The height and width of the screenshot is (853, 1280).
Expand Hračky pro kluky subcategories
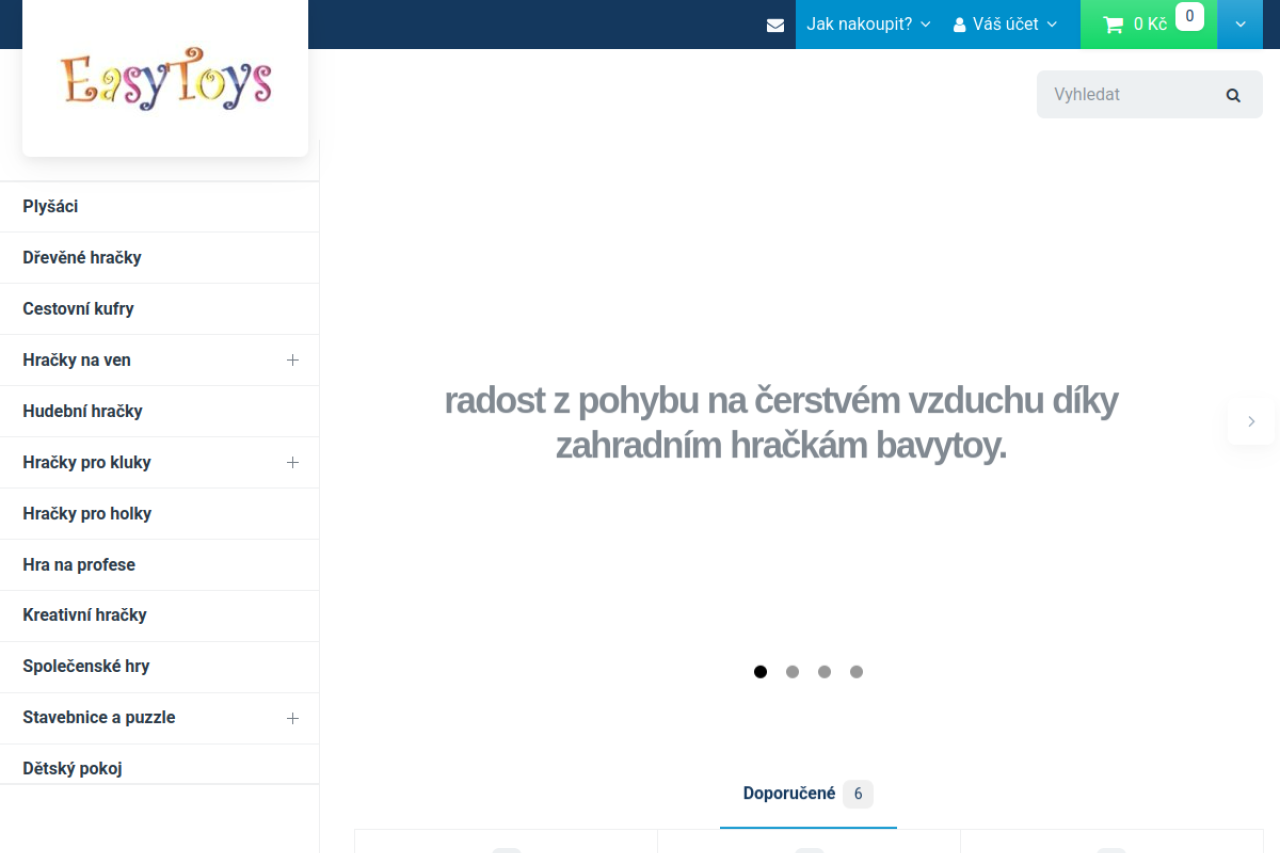pos(292,462)
